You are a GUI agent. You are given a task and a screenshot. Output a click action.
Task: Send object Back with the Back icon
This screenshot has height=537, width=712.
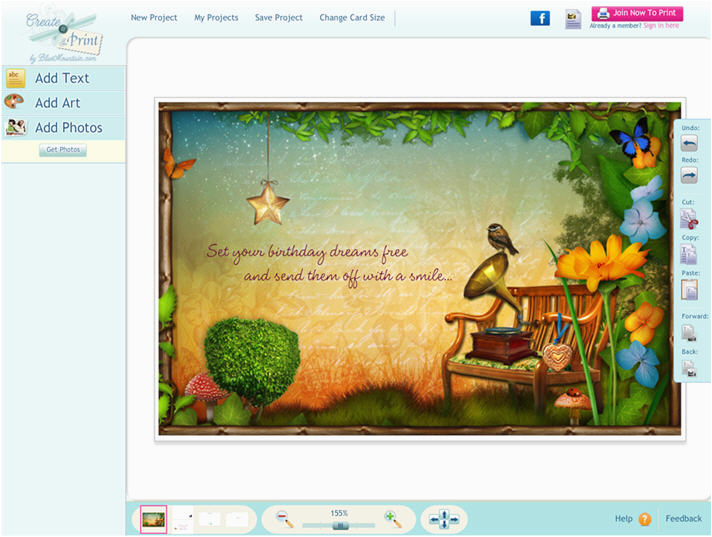(689, 368)
